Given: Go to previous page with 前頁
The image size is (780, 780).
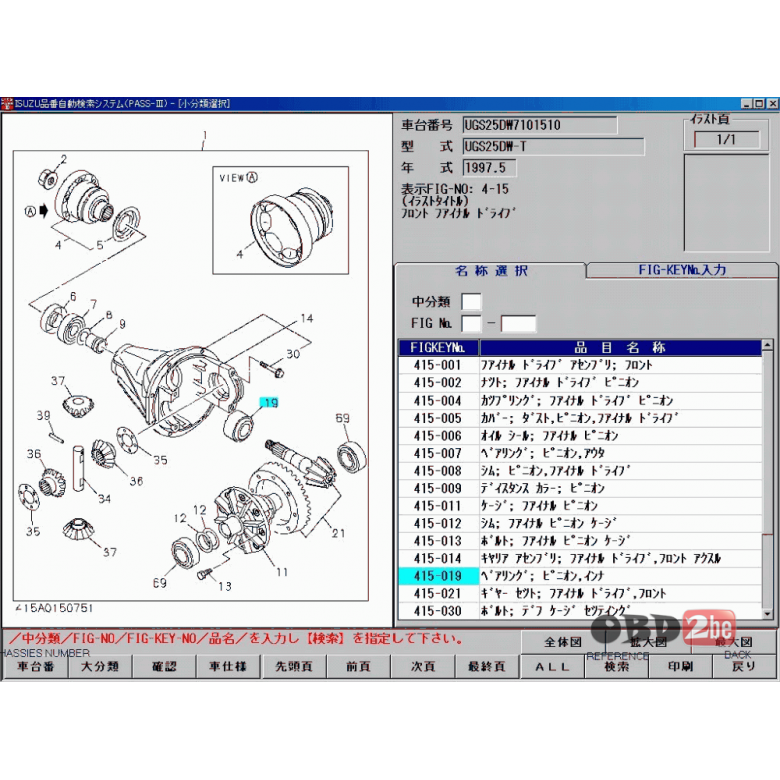Looking at the screenshot, I should 359,667.
